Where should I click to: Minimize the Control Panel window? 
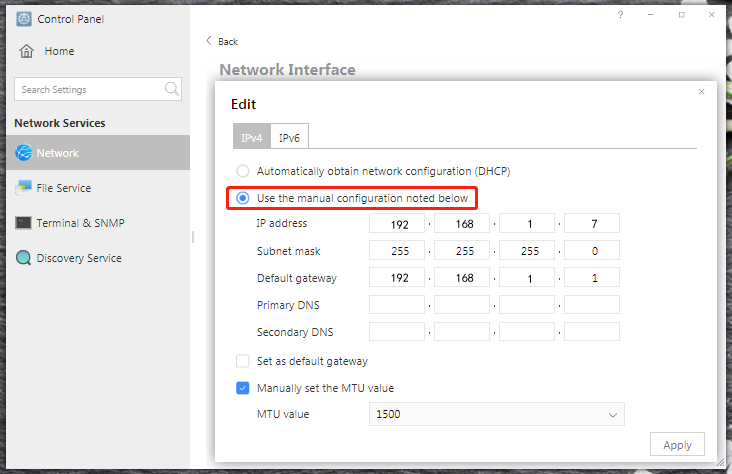click(x=650, y=15)
